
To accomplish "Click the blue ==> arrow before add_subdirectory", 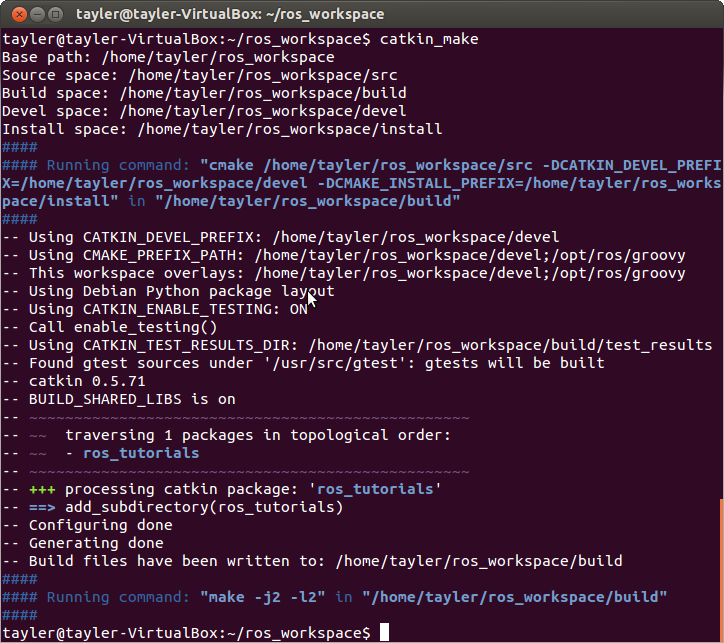I will coord(42,507).
